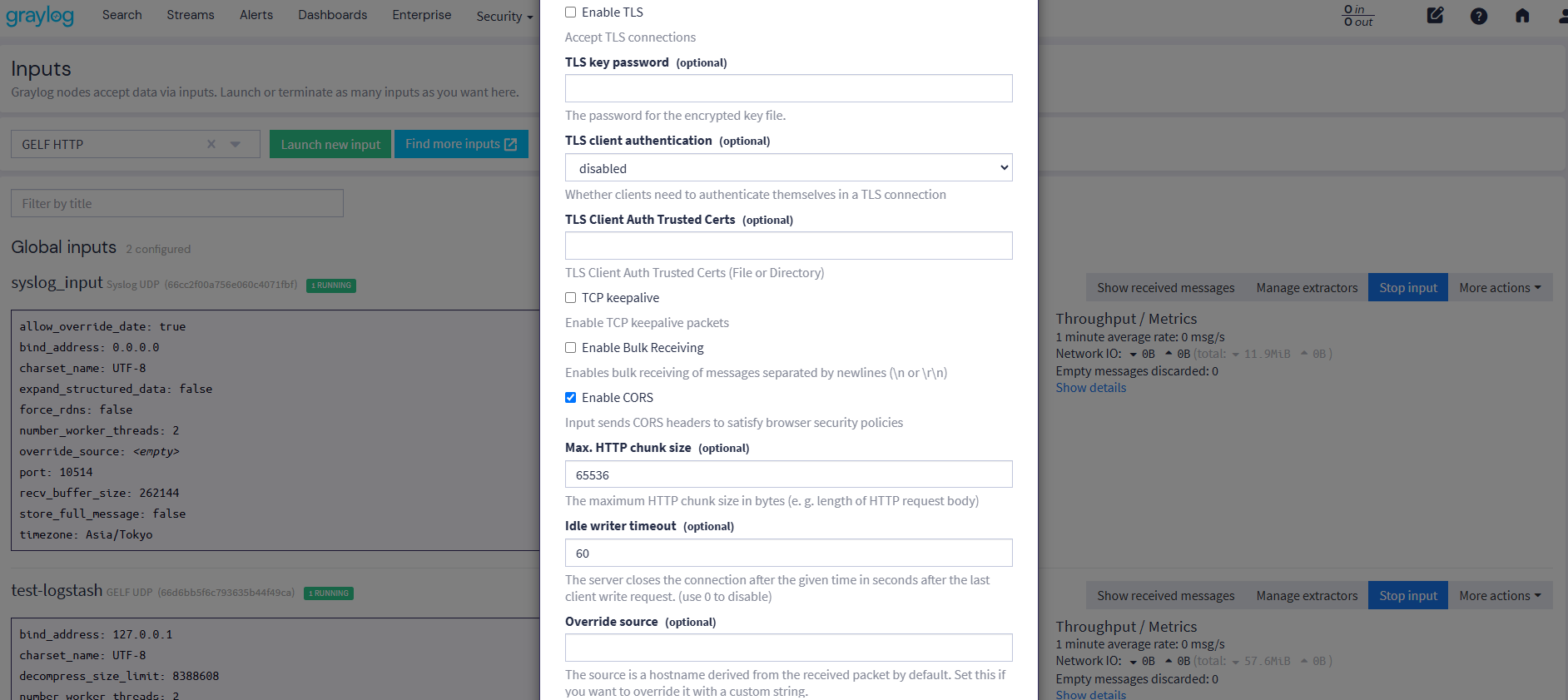Click the throughput in/out counter
Viewport: 1568px width, 700px height.
(1357, 15)
